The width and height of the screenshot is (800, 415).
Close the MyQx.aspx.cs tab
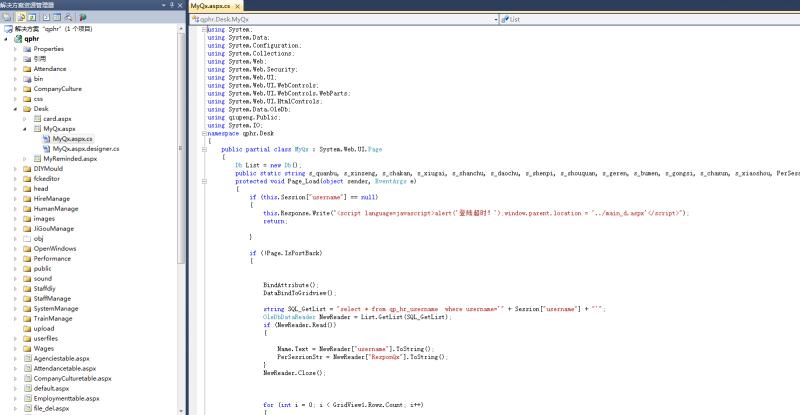[x=237, y=6]
